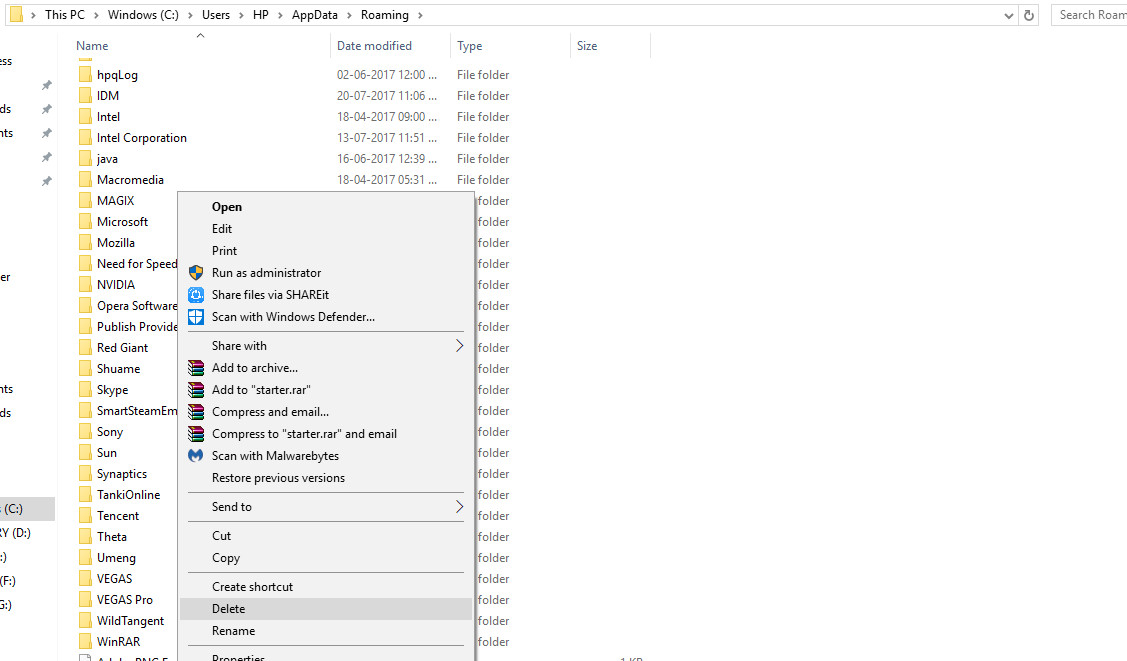Viewport: 1127px width, 661px height.
Task: Expand the Share with submenu arrow
Action: [459, 346]
